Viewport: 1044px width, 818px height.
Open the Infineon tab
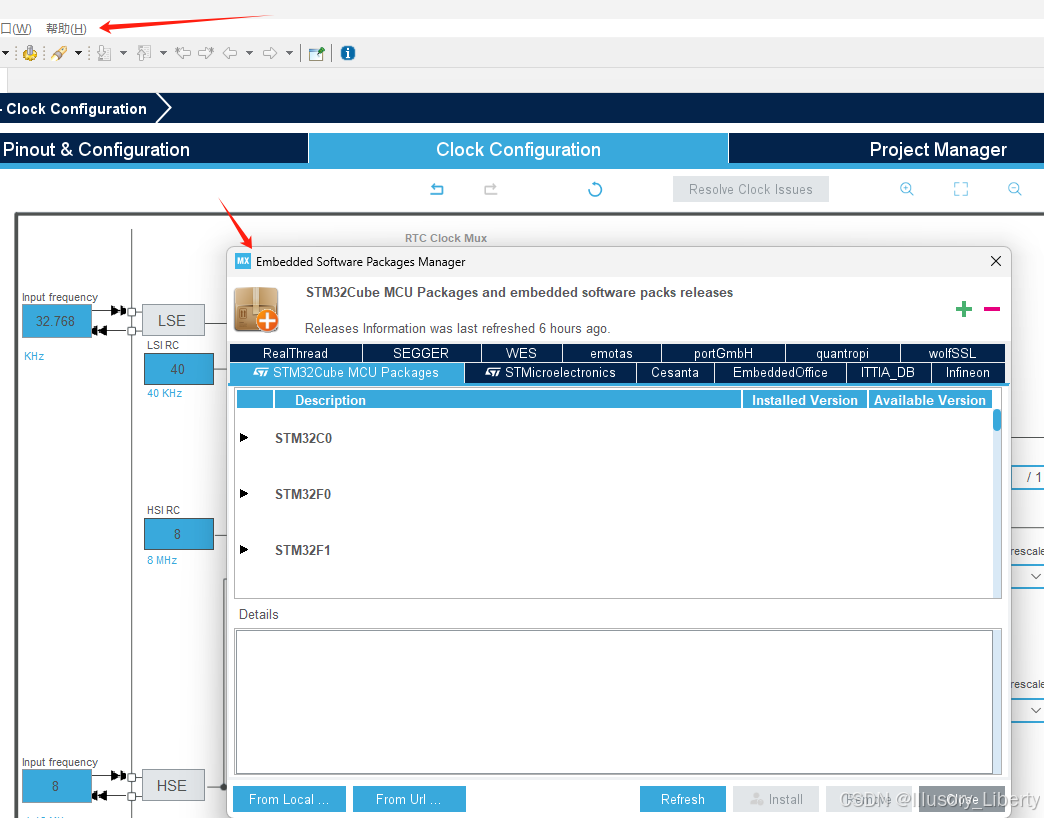tap(968, 373)
